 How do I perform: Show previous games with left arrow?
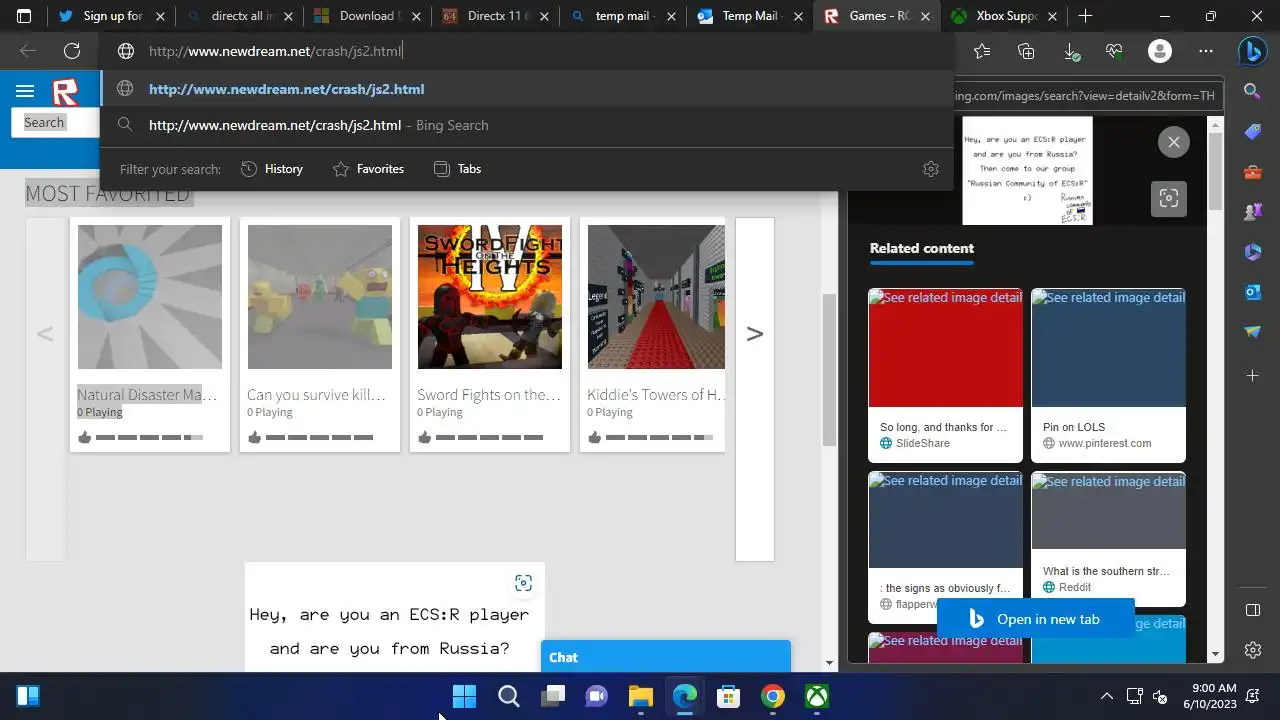pyautogui.click(x=45, y=334)
